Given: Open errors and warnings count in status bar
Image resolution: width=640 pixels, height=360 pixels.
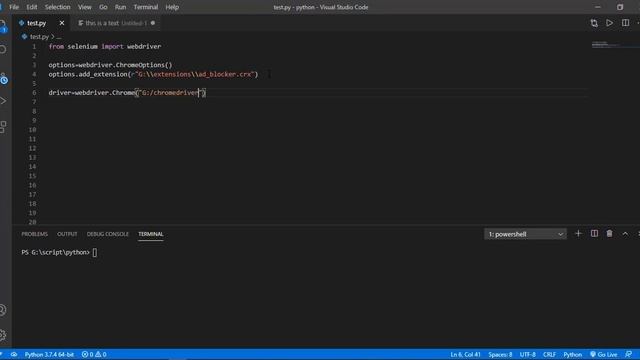Looking at the screenshot, I should pyautogui.click(x=94, y=354).
